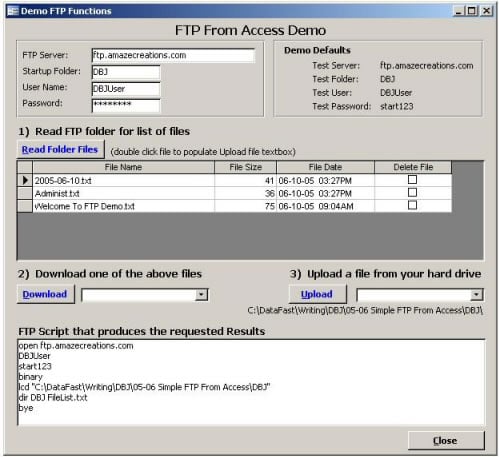Image resolution: width=499 pixels, height=457 pixels.
Task: Click the file date cell of 2005-06-10.txt
Action: (325, 180)
